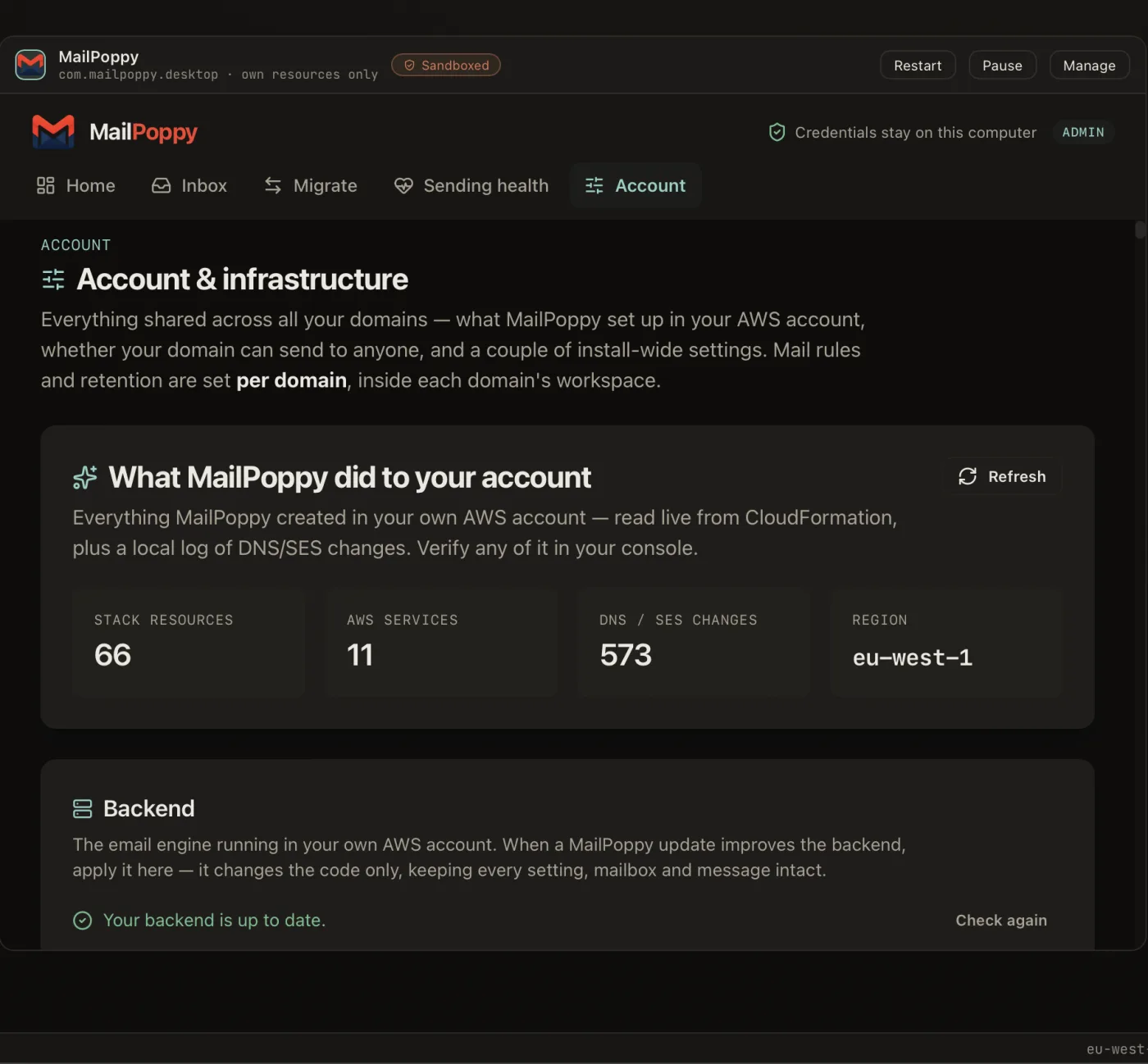Click the ACCOUNT section label

[75, 245]
